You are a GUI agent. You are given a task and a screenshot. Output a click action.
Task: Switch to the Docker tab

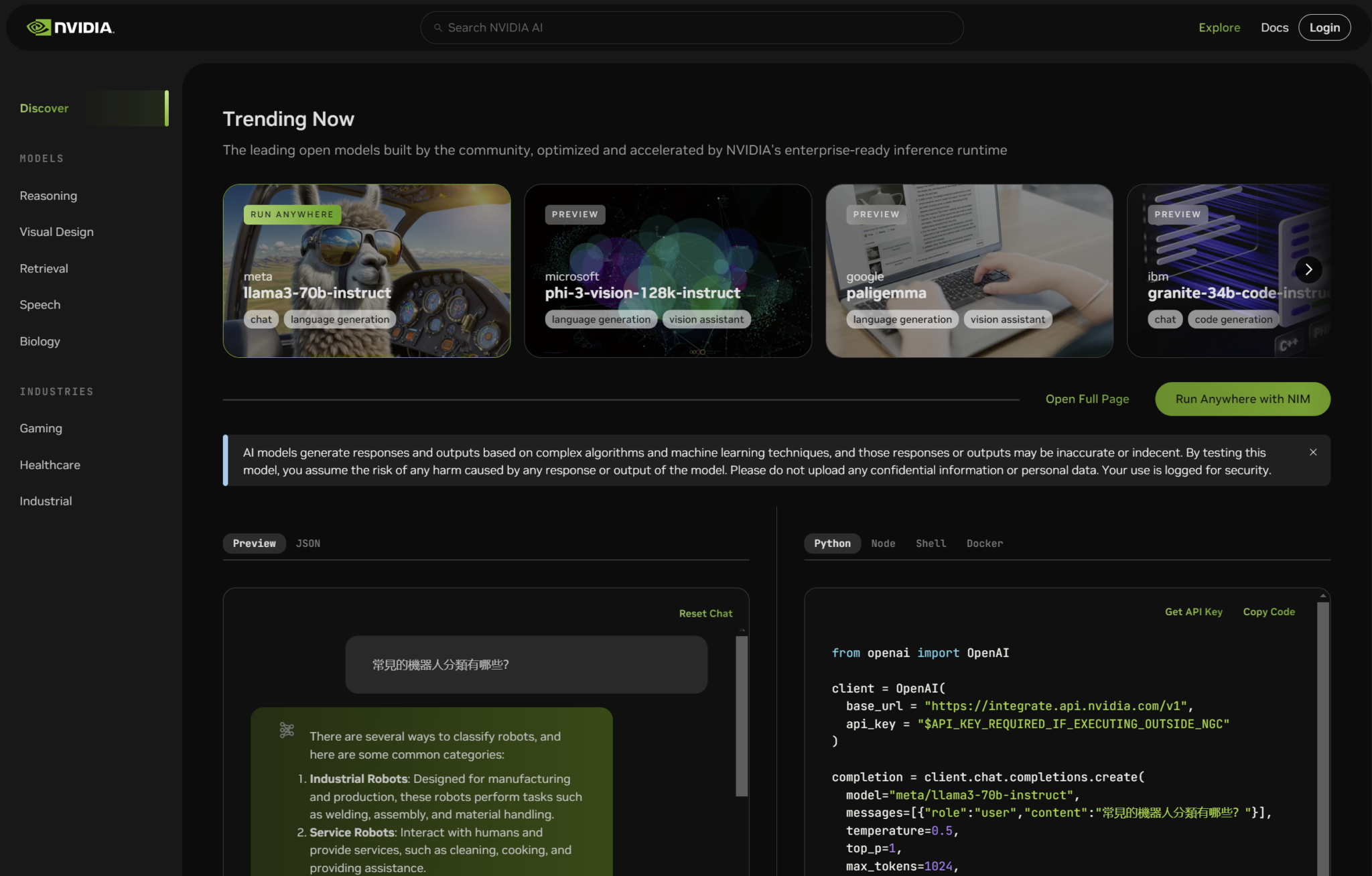tap(984, 544)
